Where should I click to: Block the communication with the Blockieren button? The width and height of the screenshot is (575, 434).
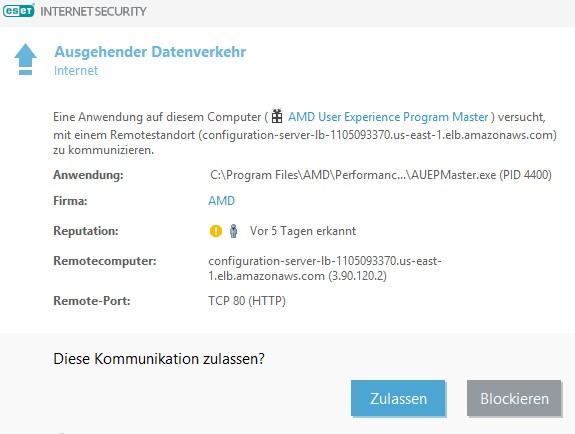[514, 398]
